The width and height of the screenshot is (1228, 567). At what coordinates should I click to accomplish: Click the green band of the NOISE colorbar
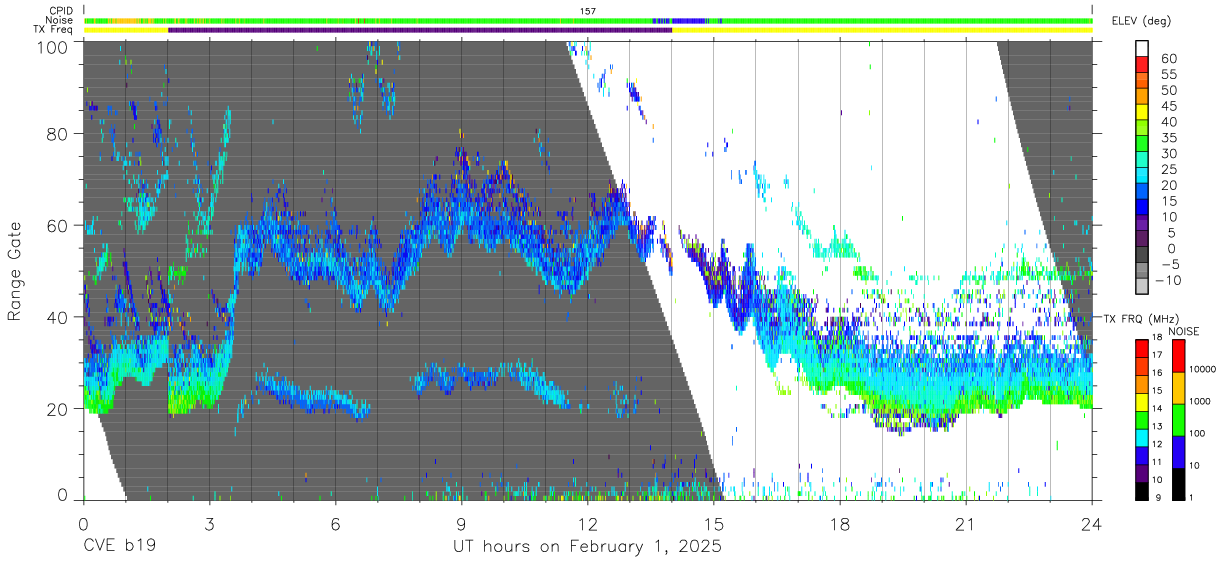1178,419
